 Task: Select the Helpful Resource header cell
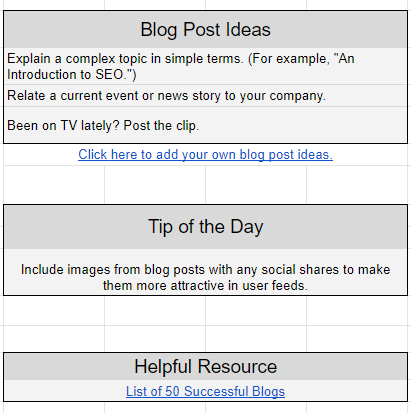(205, 367)
